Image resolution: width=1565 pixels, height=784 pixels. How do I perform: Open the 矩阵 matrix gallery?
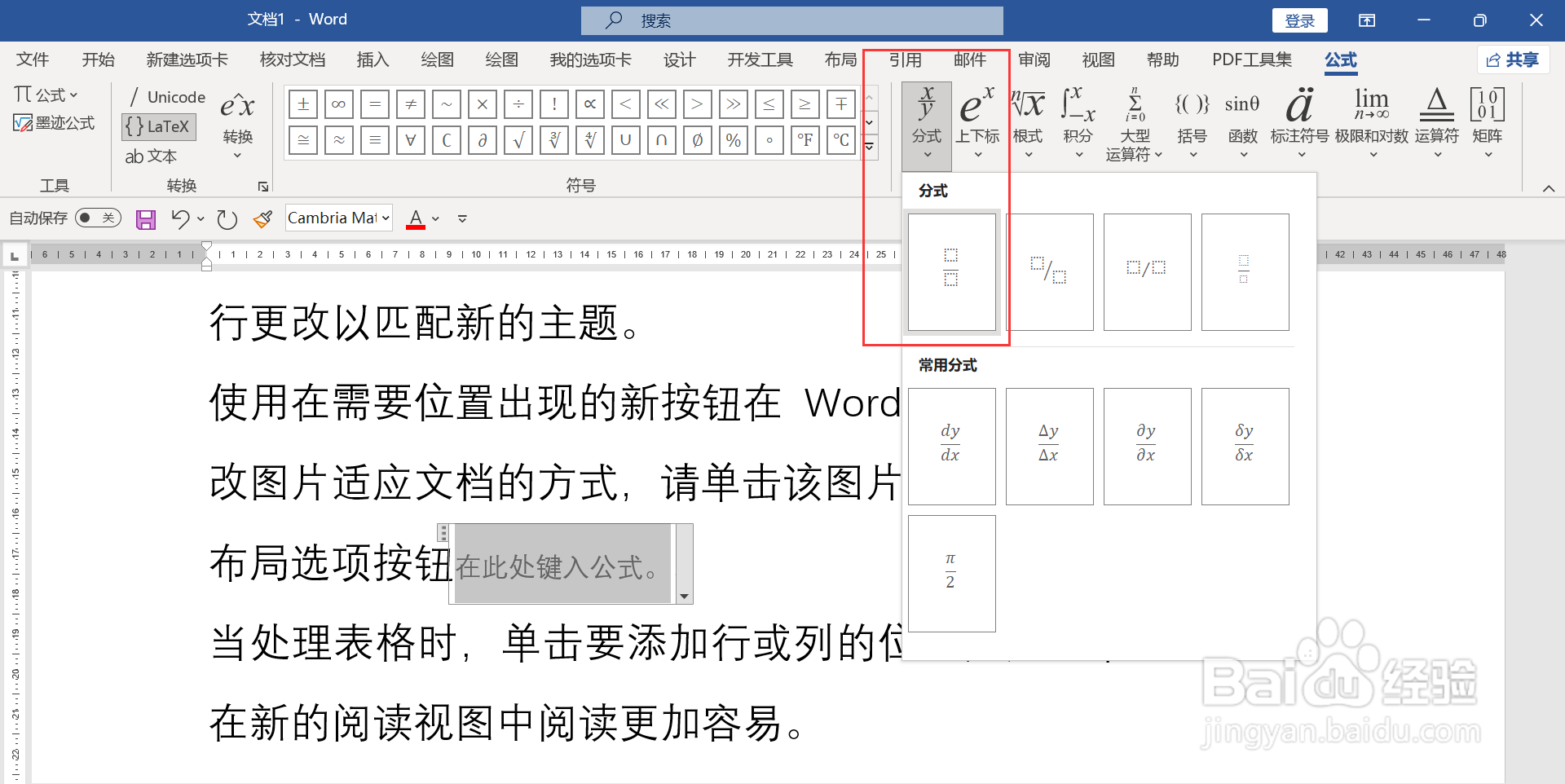click(1488, 125)
